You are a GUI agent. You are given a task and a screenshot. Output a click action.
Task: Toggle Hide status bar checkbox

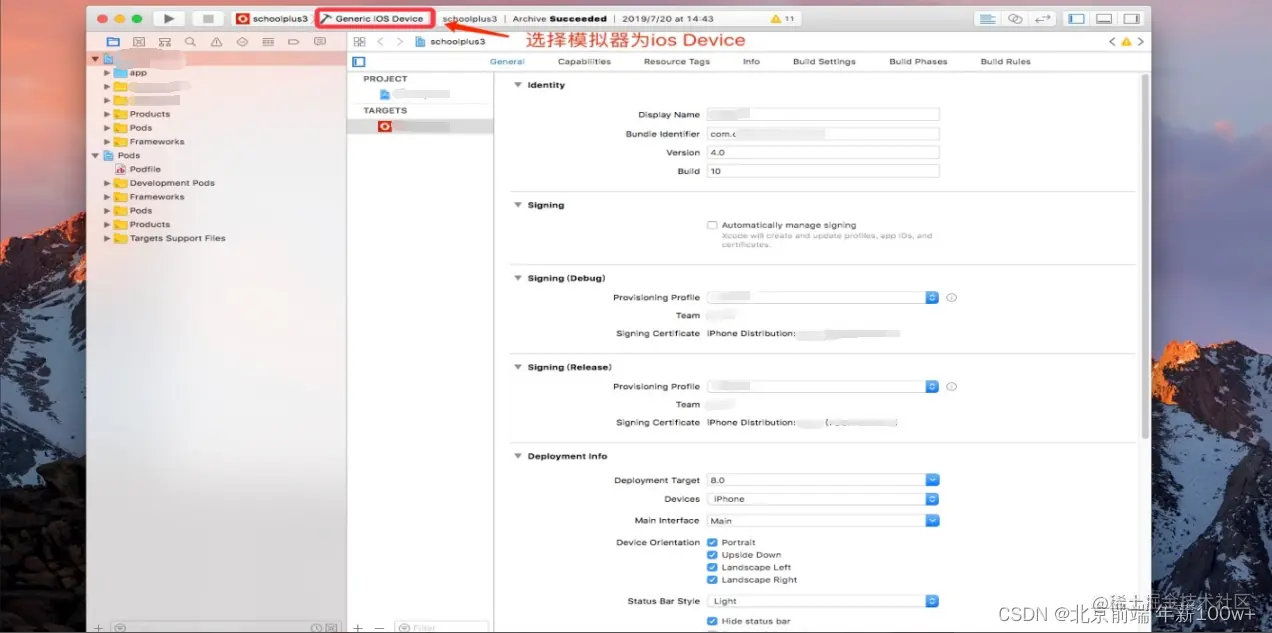712,621
